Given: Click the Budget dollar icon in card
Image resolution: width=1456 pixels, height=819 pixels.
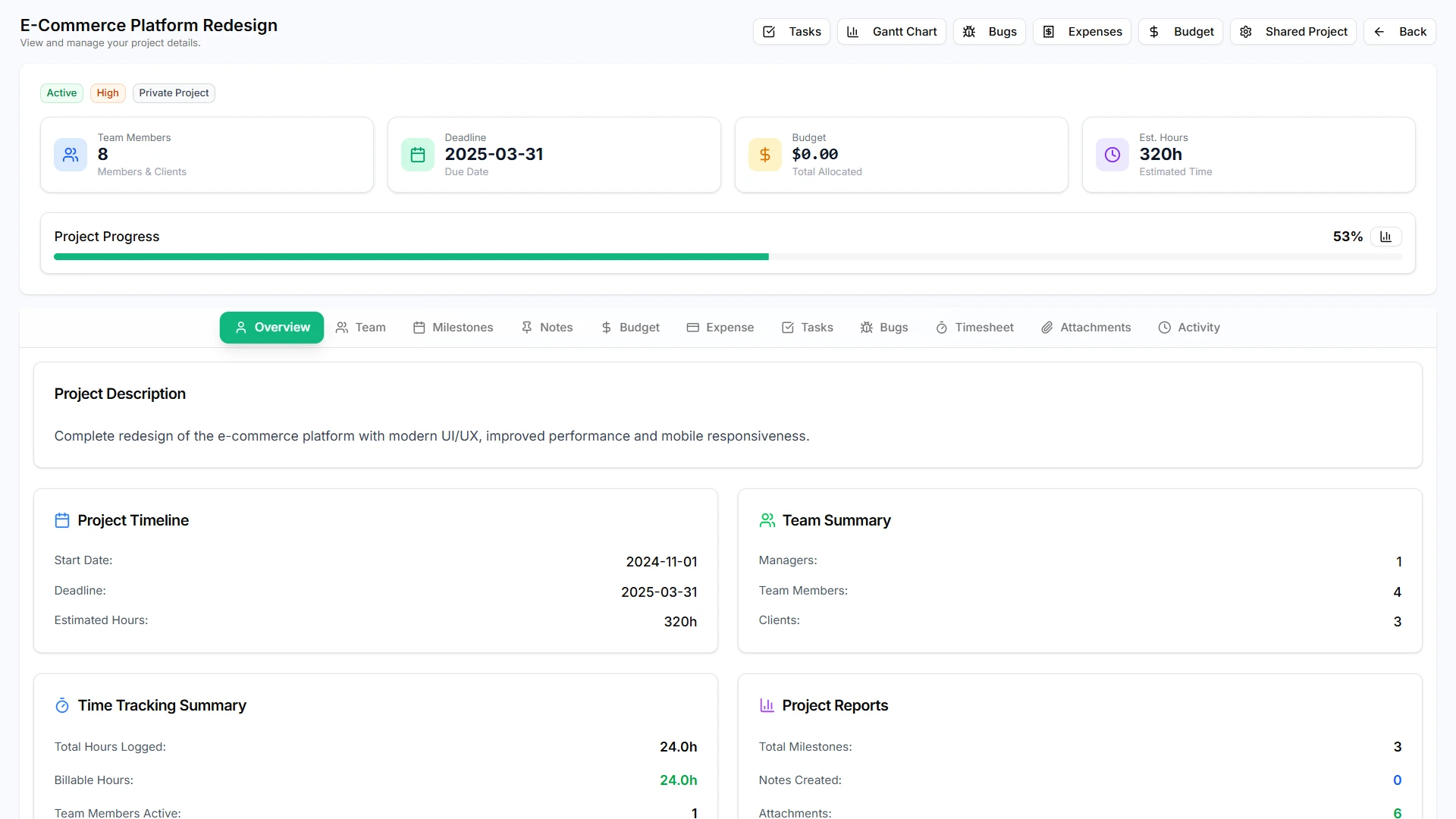Looking at the screenshot, I should click(x=765, y=155).
